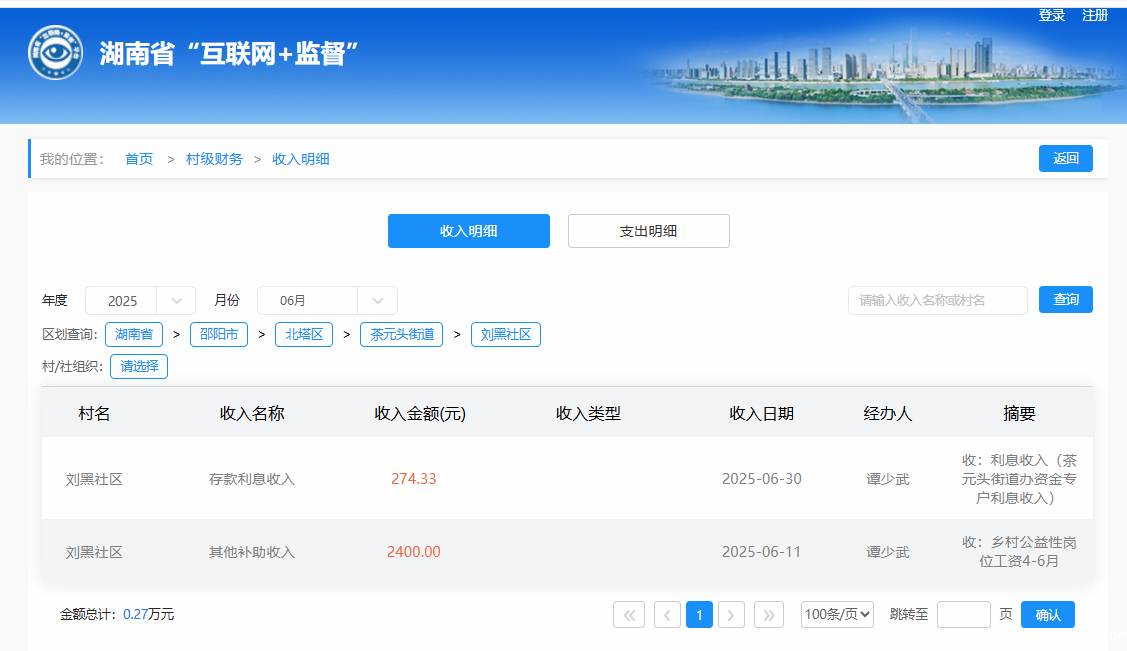This screenshot has width=1127, height=651.
Task: Click the next page arrow
Action: pos(732,615)
